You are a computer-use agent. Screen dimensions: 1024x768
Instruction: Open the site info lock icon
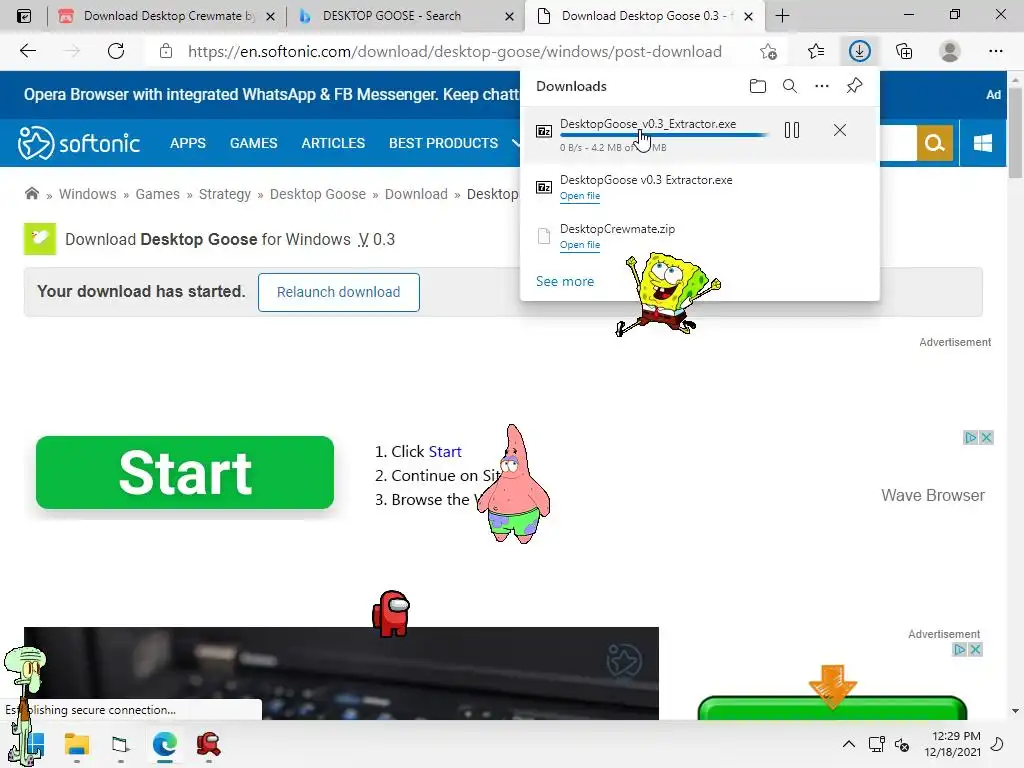(x=166, y=51)
